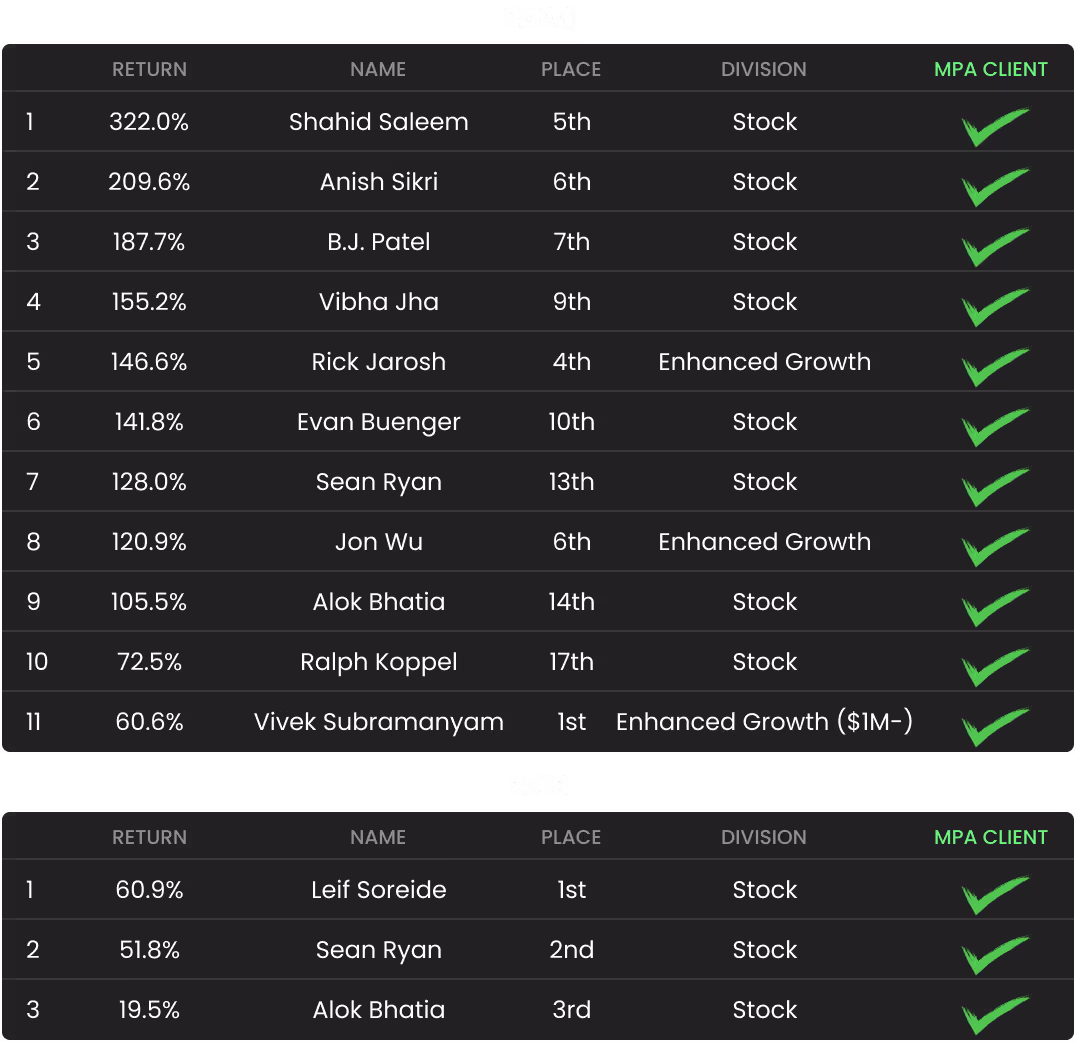1076x1050 pixels.
Task: Click the Enhanced Growth ($1M-) division cell
Action: click(x=764, y=722)
